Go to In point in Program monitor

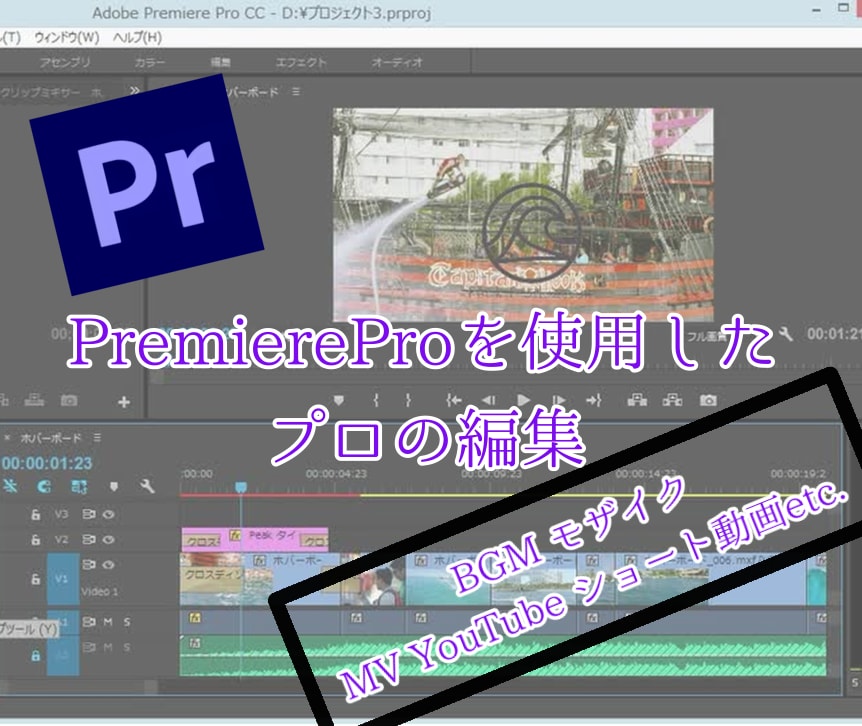(454, 400)
